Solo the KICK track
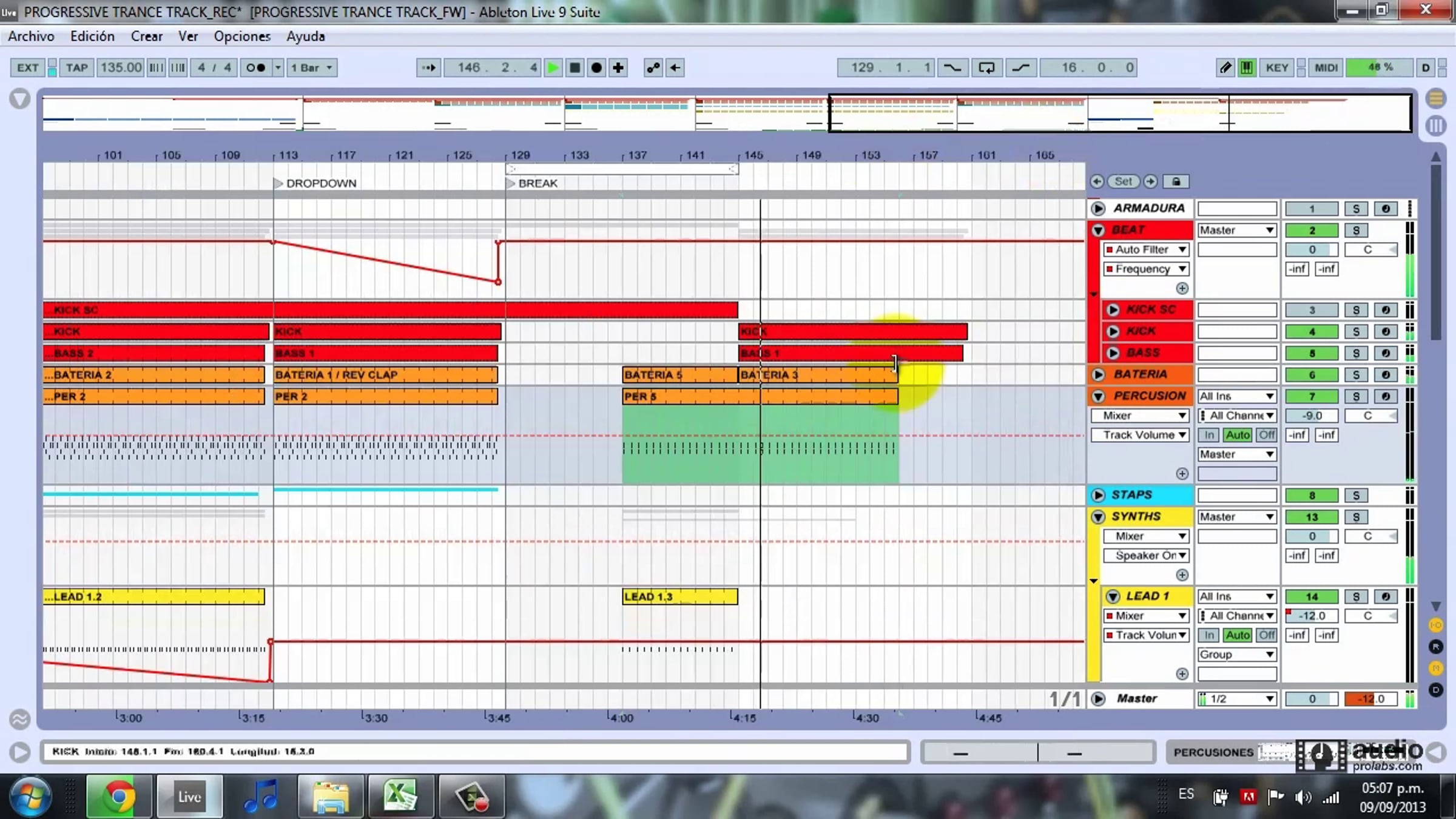Viewport: 1456px width, 819px height. [x=1356, y=332]
